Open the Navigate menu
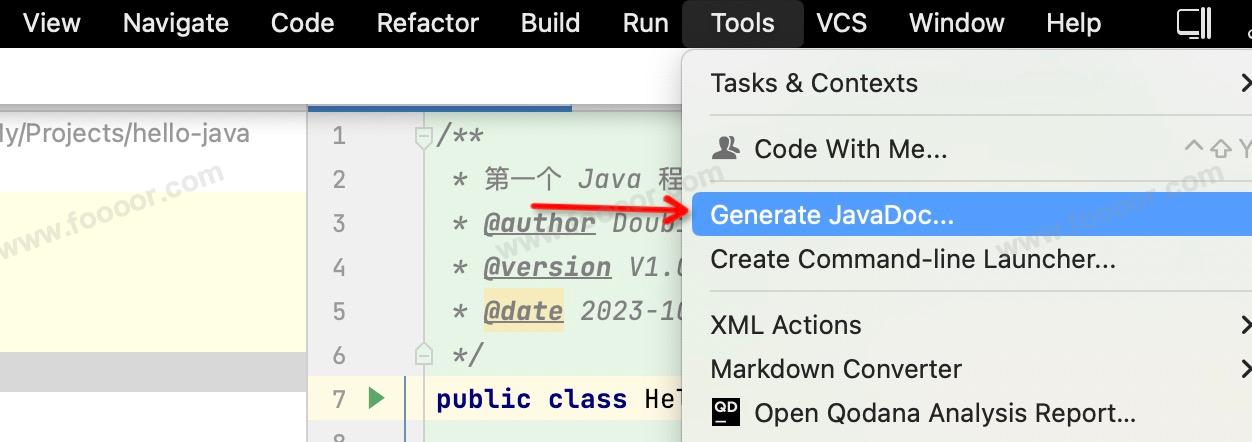The height and width of the screenshot is (442, 1252). [x=176, y=23]
